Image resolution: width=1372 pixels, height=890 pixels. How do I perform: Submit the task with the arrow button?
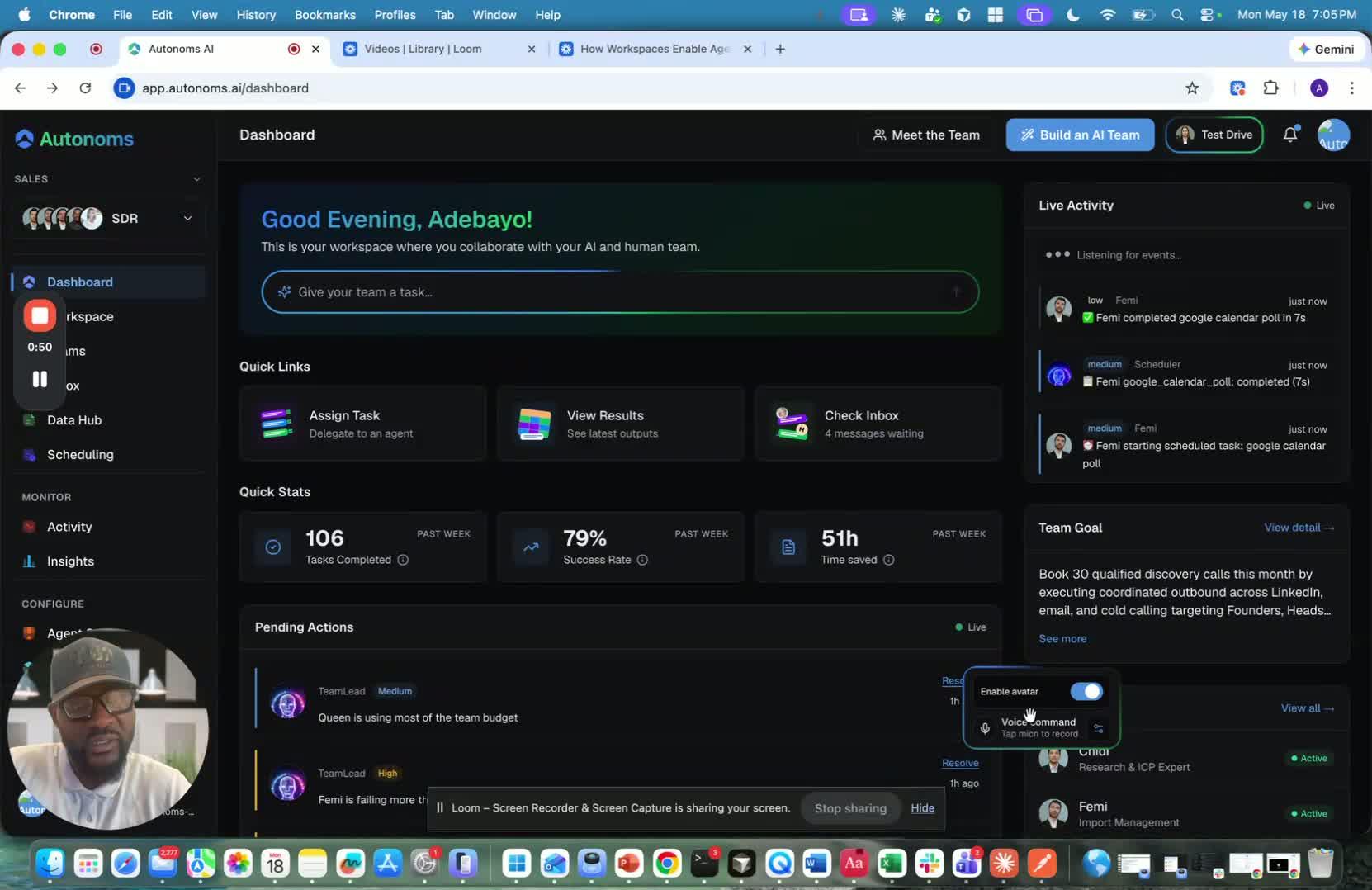pyautogui.click(x=956, y=291)
